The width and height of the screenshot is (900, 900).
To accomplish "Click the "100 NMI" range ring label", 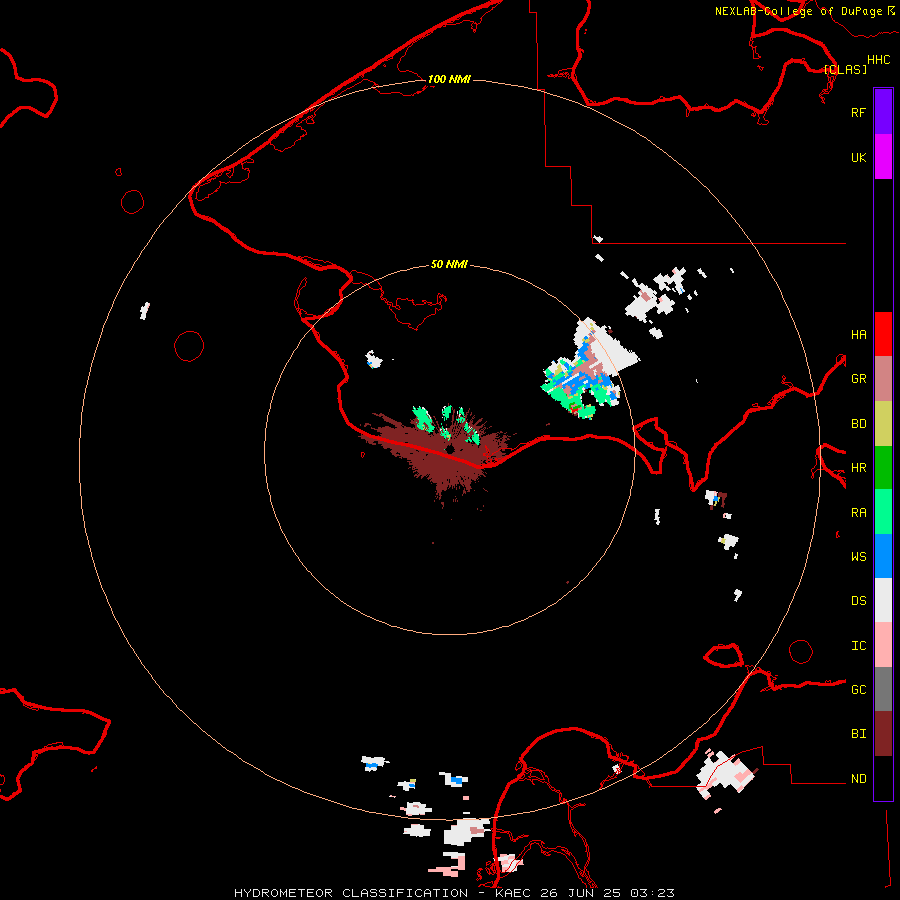I will pos(449,79).
